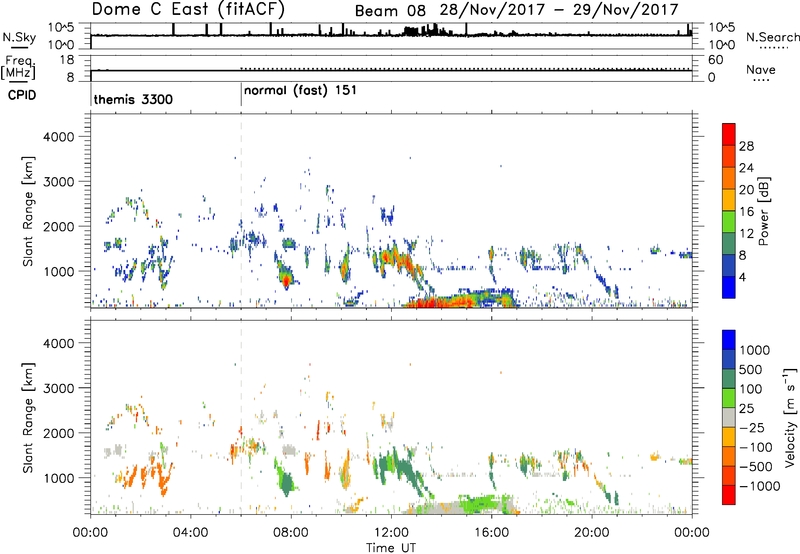Click the Velocity panel 'Slant Range [km]' axis label
This screenshot has height=554, width=800.
[28, 418]
